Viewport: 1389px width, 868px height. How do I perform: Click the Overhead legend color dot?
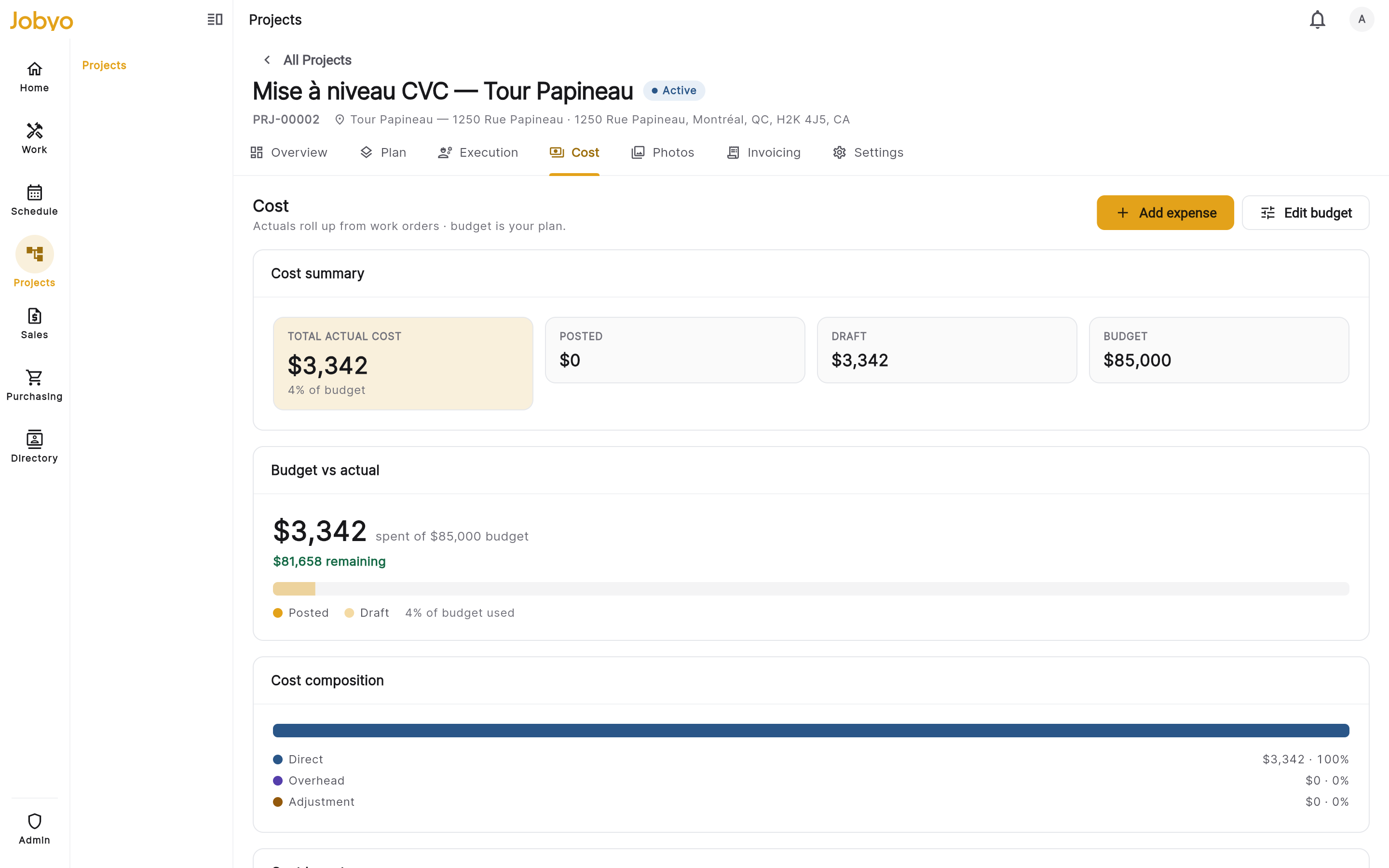point(278,780)
